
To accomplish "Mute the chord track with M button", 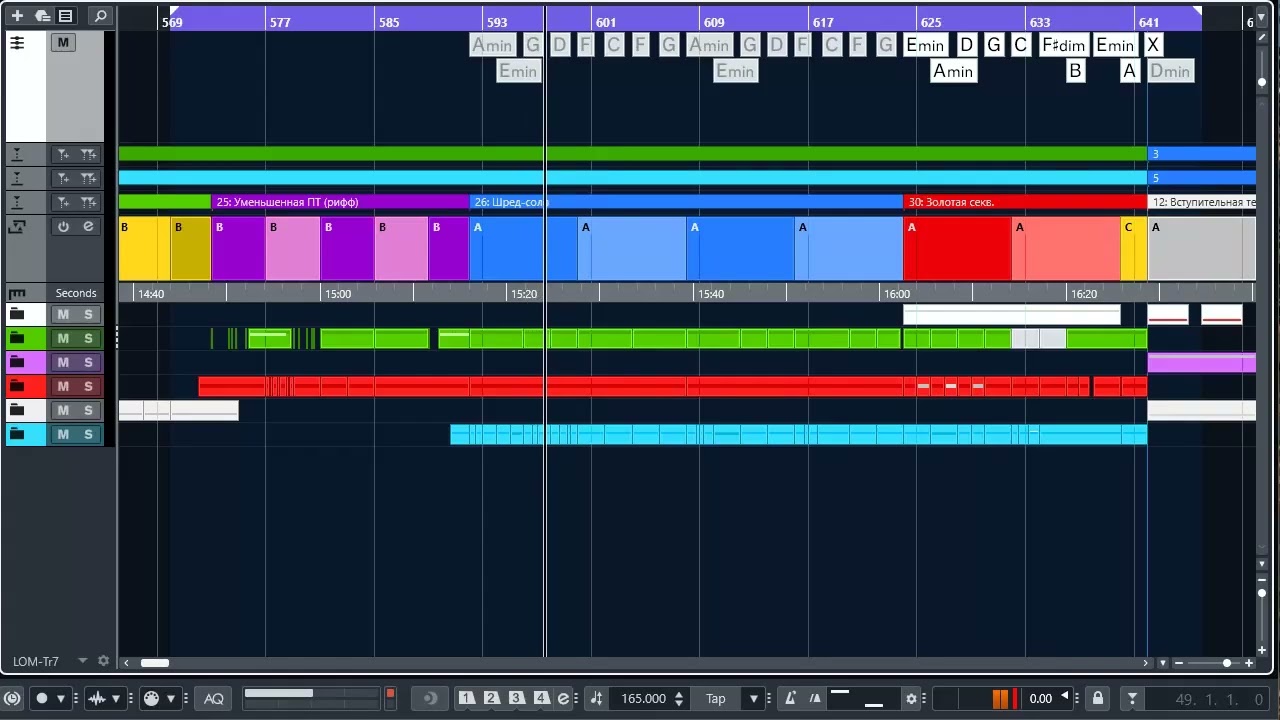I will pyautogui.click(x=63, y=43).
